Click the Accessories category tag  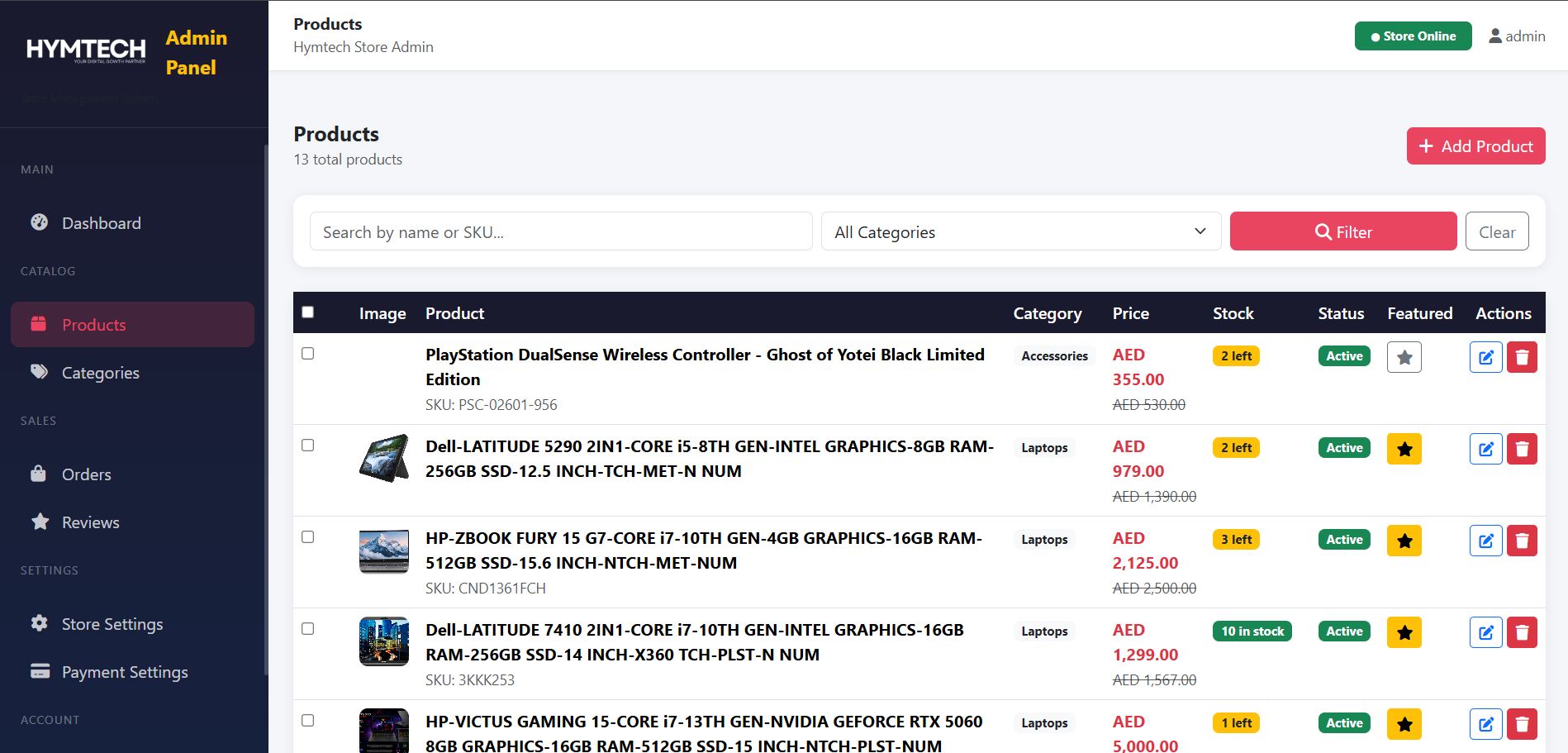tap(1055, 356)
